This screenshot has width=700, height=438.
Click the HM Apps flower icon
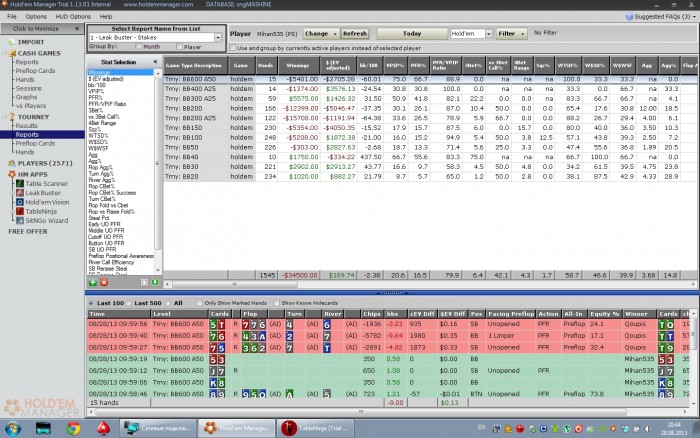click(12, 174)
